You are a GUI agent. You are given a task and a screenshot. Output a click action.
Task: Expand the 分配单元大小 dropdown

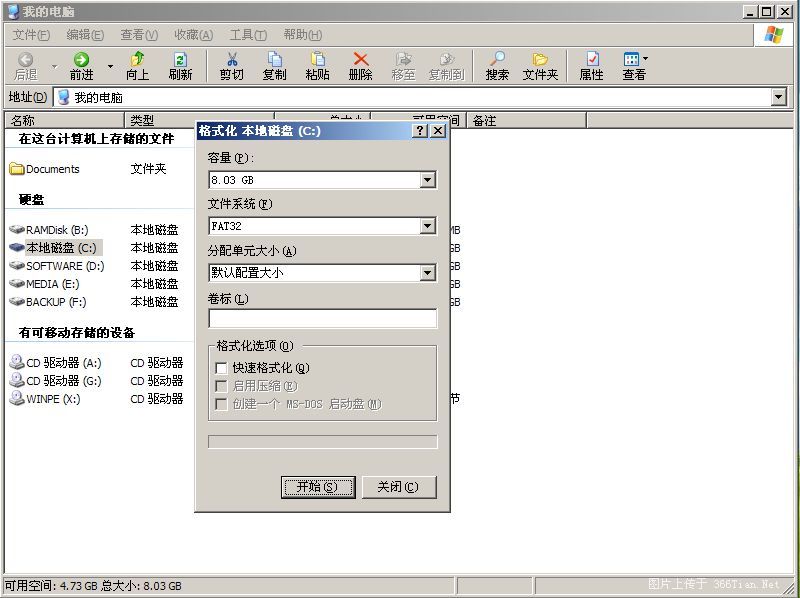428,273
